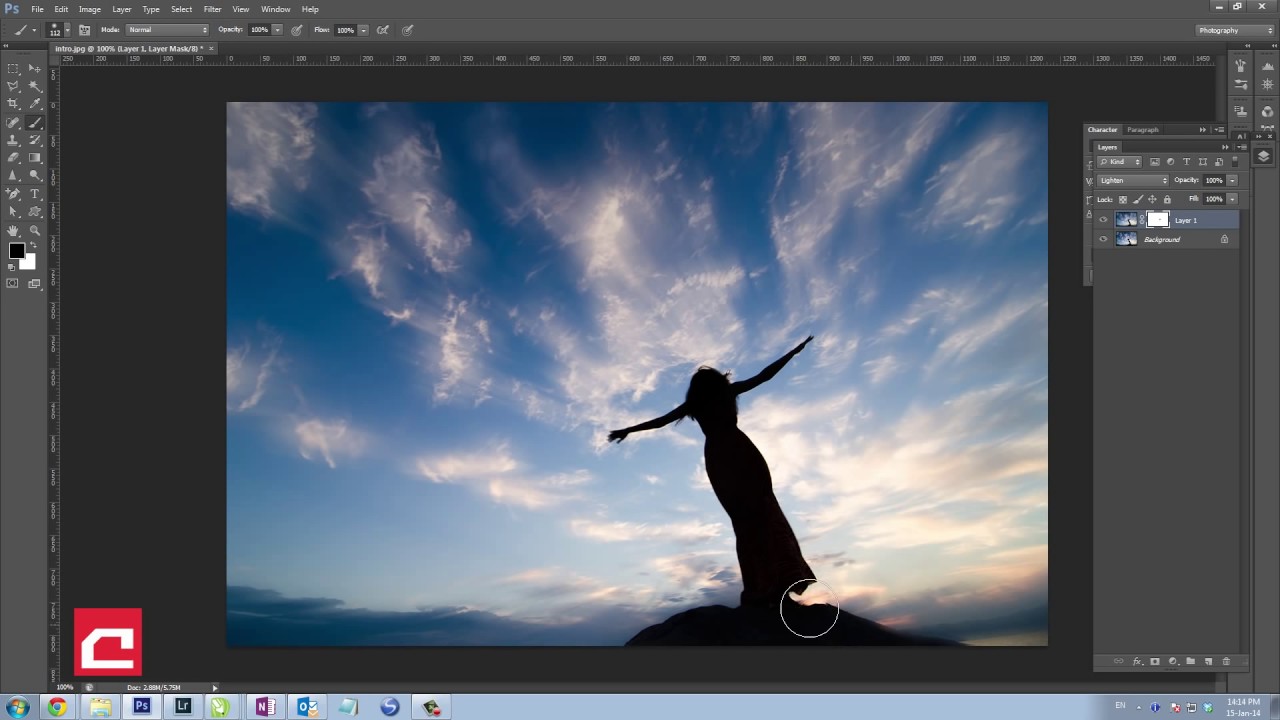
Task: Create a new layer from Layers panel
Action: 1208,661
